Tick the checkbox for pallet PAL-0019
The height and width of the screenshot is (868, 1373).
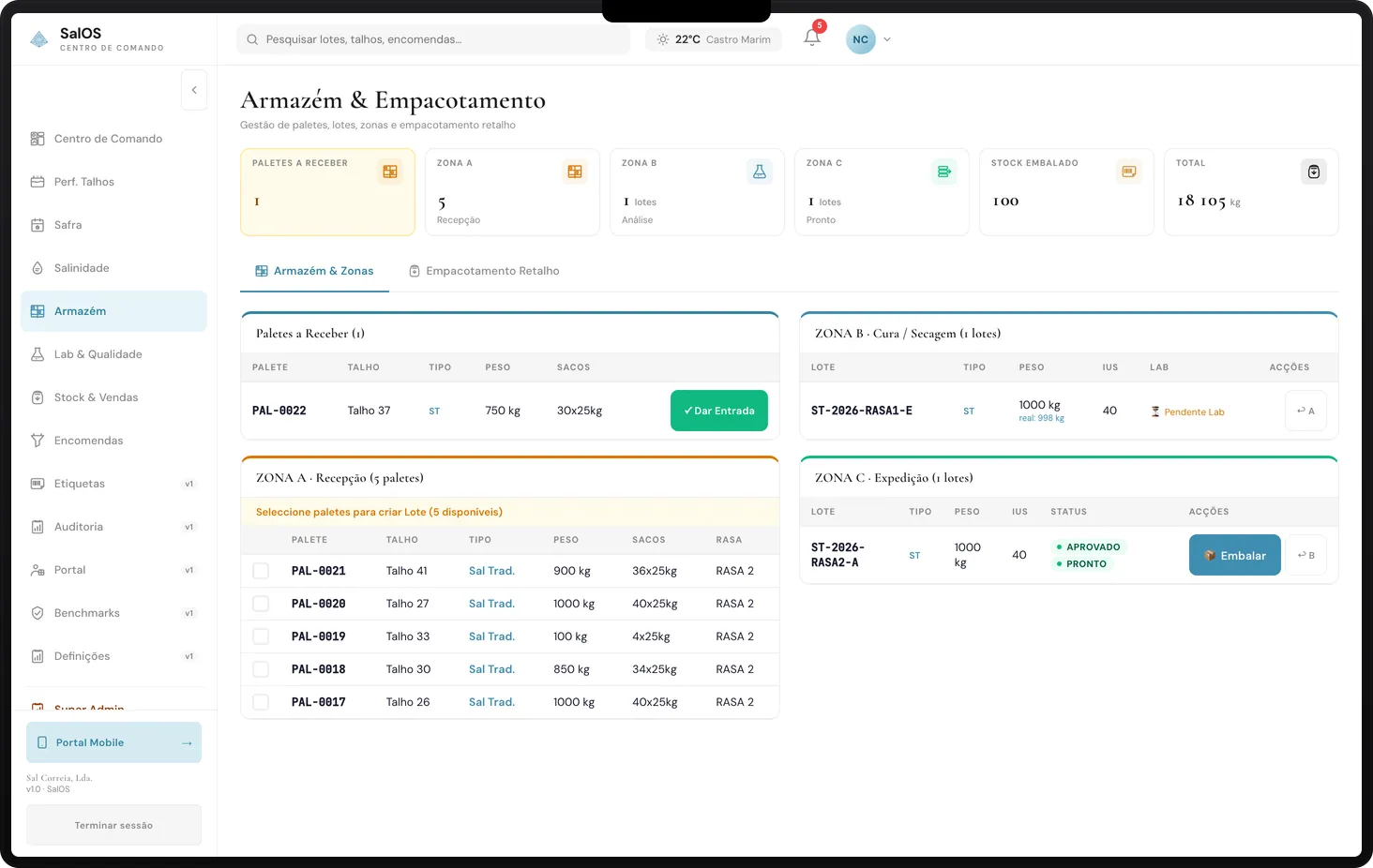click(261, 636)
